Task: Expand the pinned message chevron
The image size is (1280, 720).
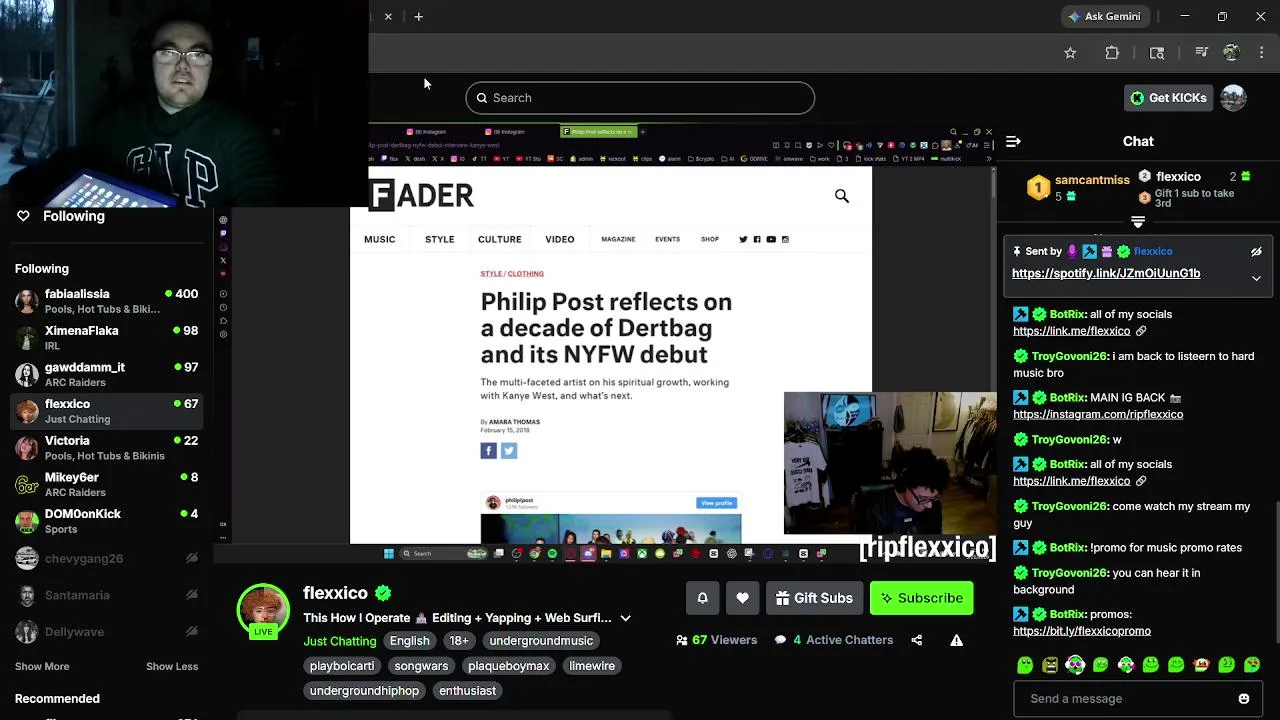Action: click(1256, 278)
